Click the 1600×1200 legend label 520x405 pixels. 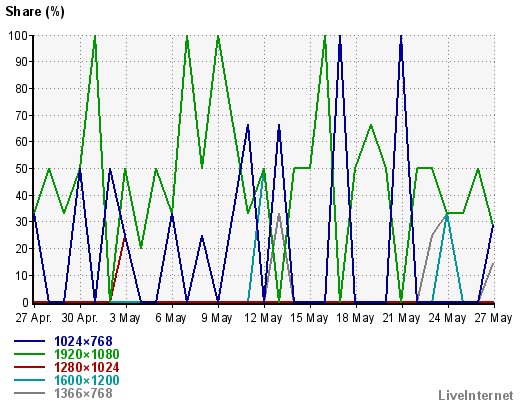tap(87, 380)
